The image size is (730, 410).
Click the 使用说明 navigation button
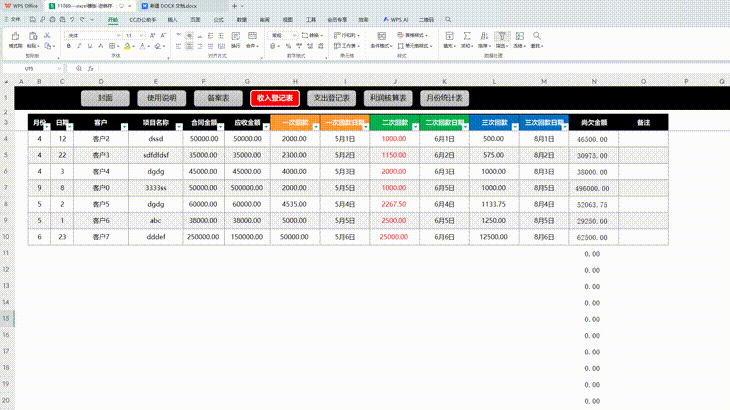162,98
